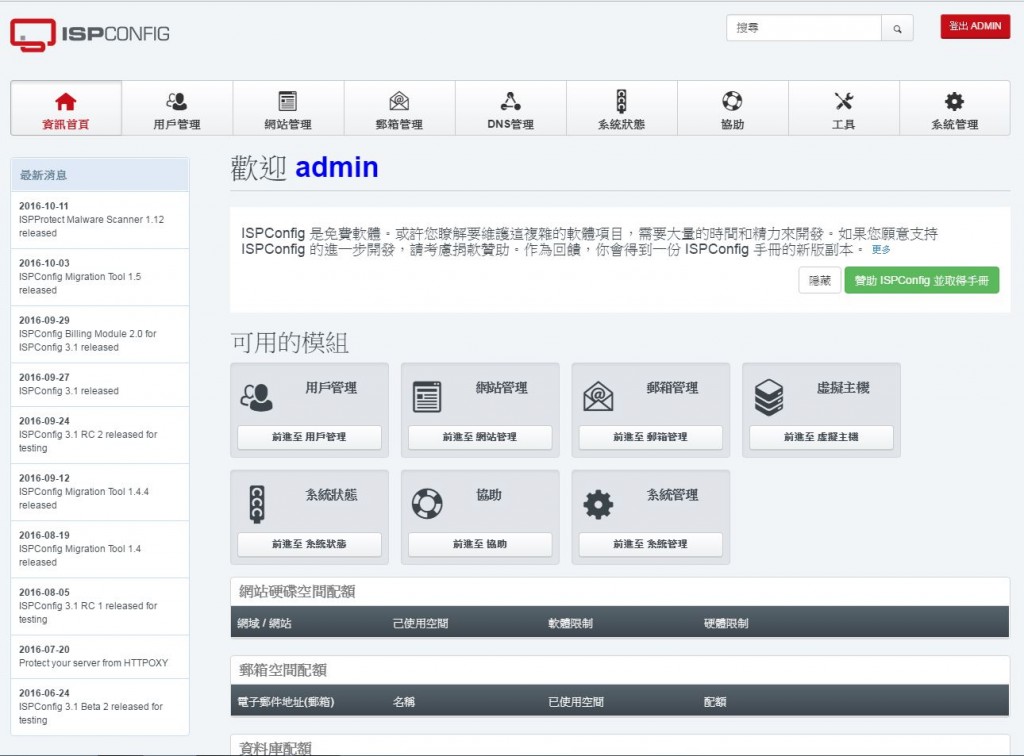Click the 名稱 column header
Screen dimensions: 1024x756
pos(404,702)
